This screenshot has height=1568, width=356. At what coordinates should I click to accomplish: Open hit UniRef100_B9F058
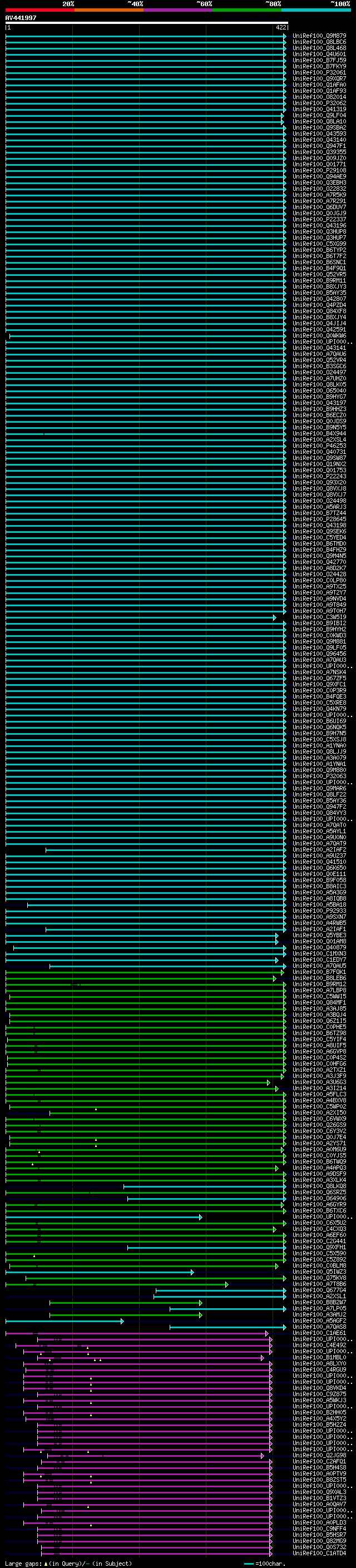tap(319, 880)
